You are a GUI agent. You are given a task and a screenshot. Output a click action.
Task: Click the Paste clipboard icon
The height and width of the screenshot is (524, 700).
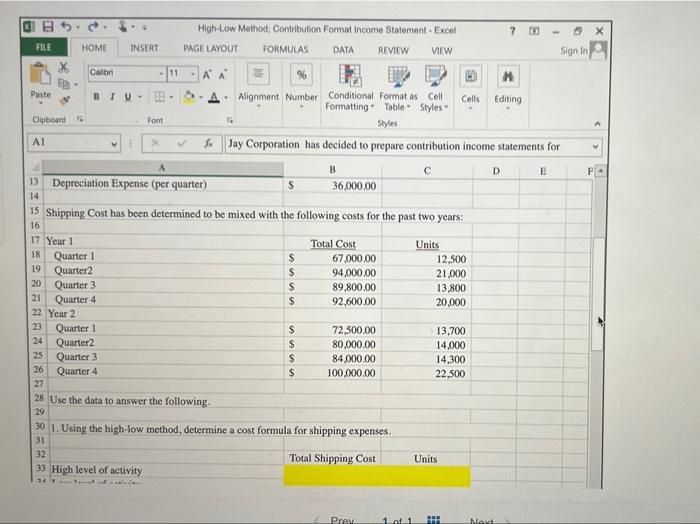pyautogui.click(x=40, y=74)
